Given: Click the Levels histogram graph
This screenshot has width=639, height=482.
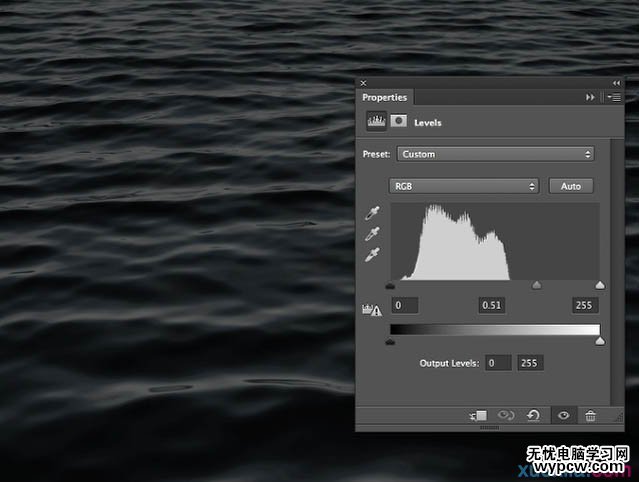Looking at the screenshot, I should tap(495, 241).
